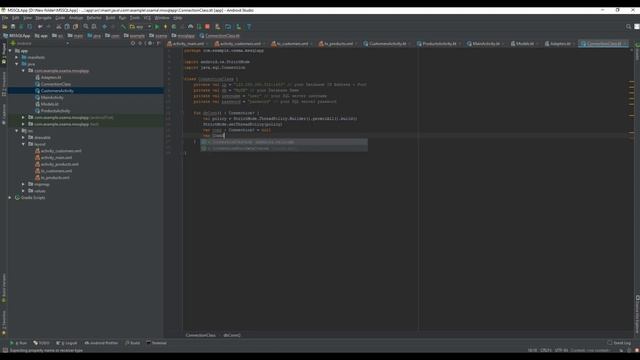Viewport: 640px width, 360px height.
Task: Choose the first code completion suggestion
Action: (284, 142)
